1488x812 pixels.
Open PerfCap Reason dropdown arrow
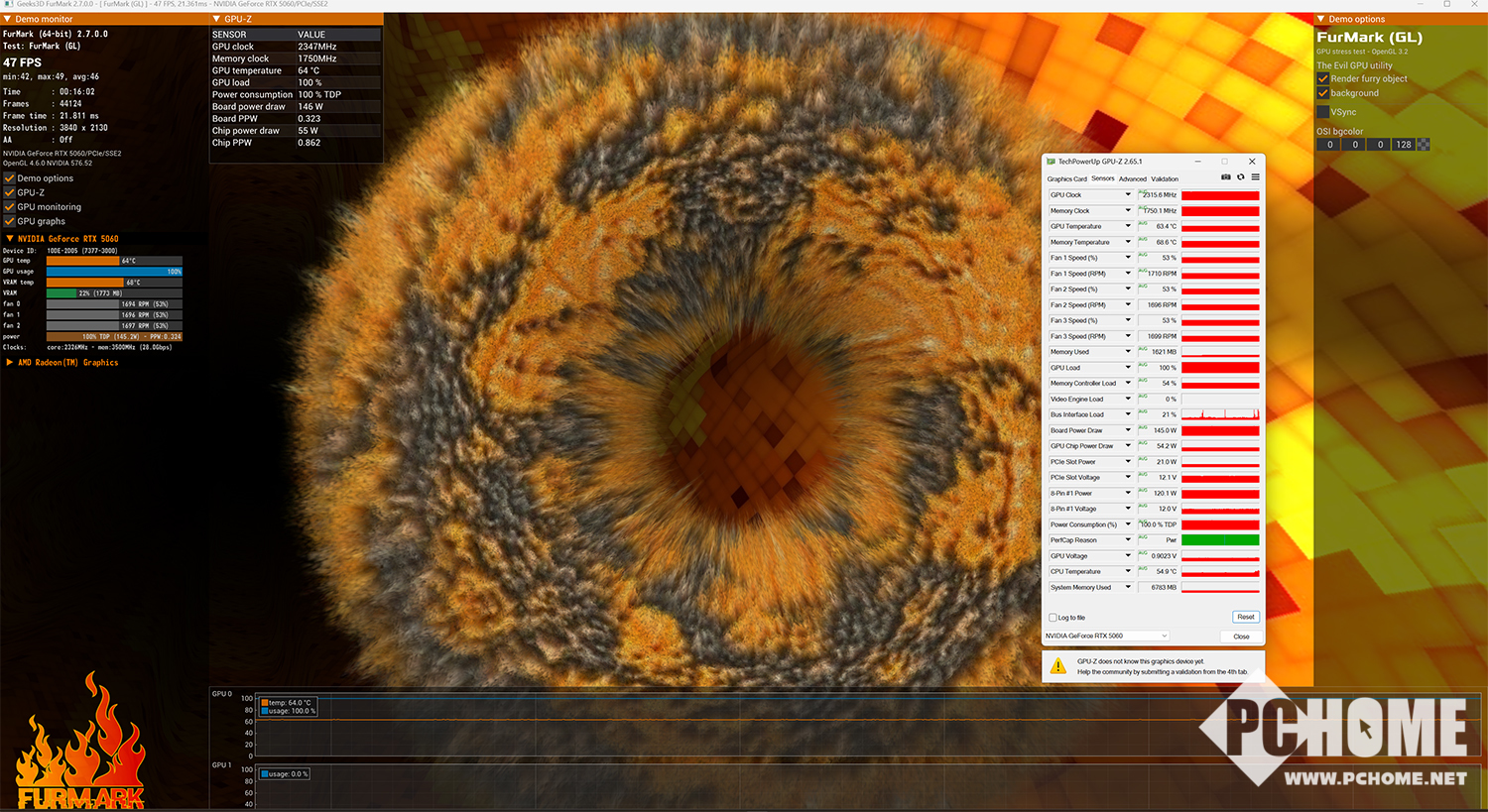(1128, 540)
